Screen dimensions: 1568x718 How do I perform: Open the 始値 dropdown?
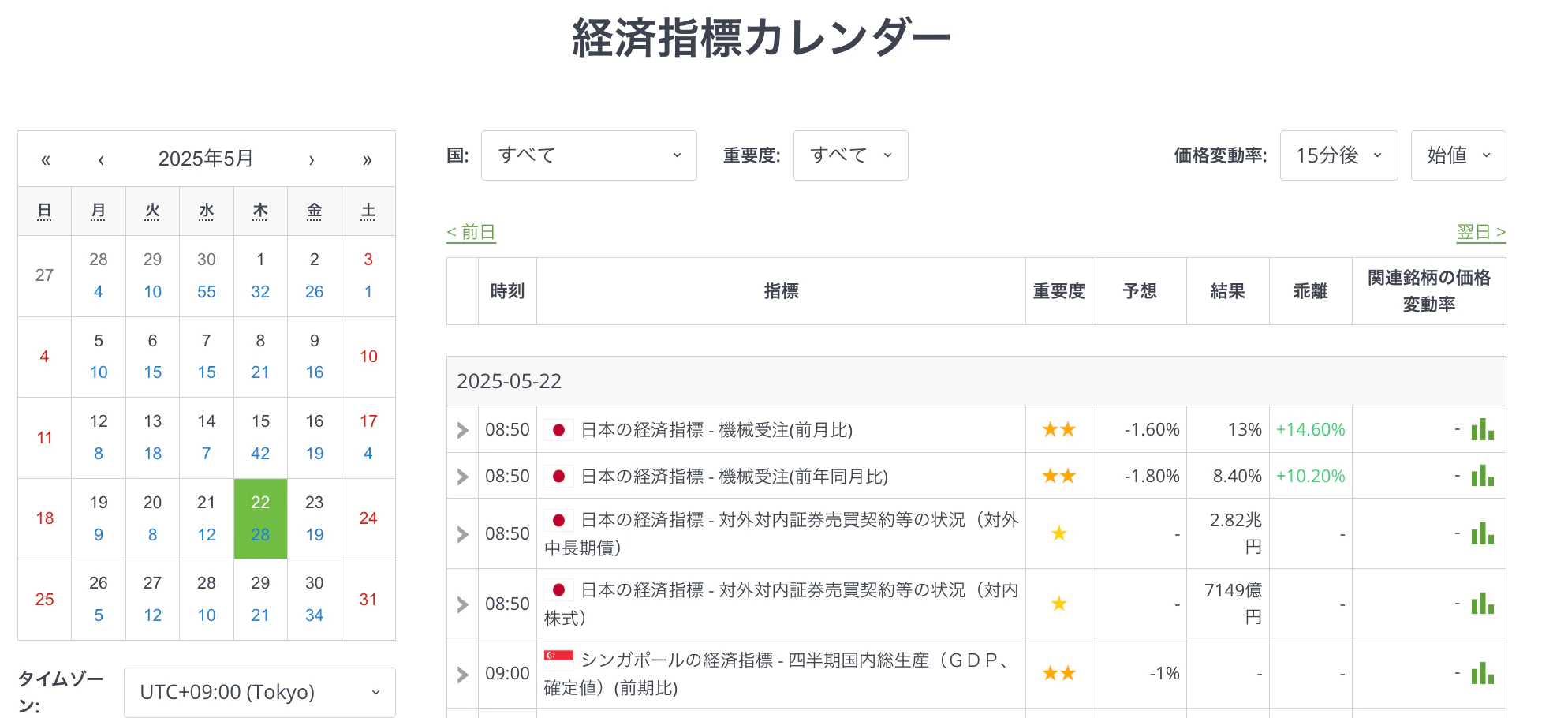point(1458,155)
